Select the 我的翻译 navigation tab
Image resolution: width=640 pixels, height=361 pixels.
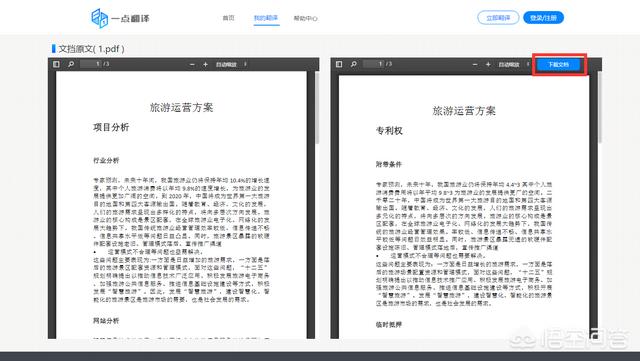(266, 18)
